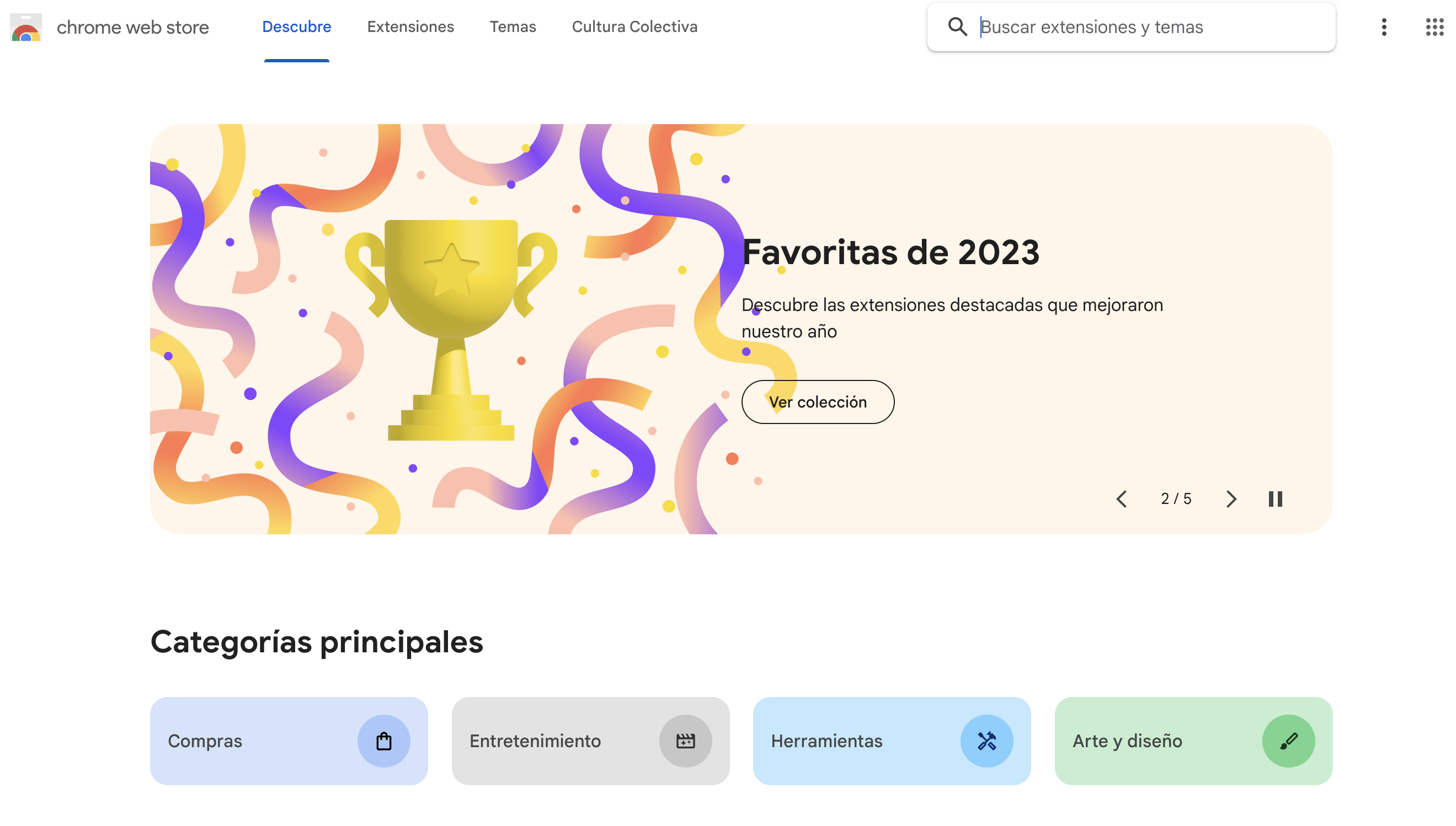Image resolution: width=1456 pixels, height=826 pixels.
Task: Focus the Buscar extensiones y temas field
Action: tap(1153, 26)
